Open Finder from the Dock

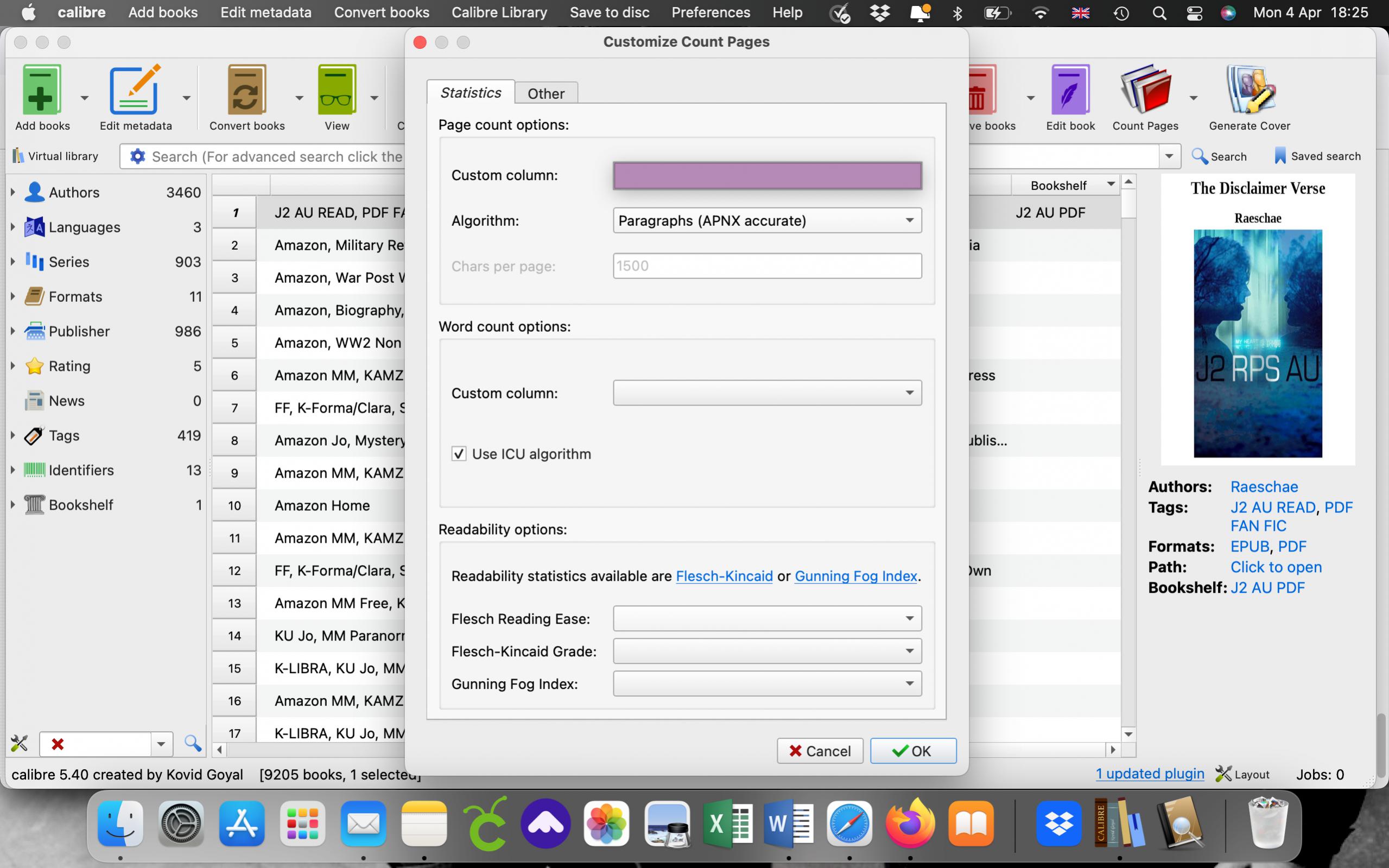point(120,824)
